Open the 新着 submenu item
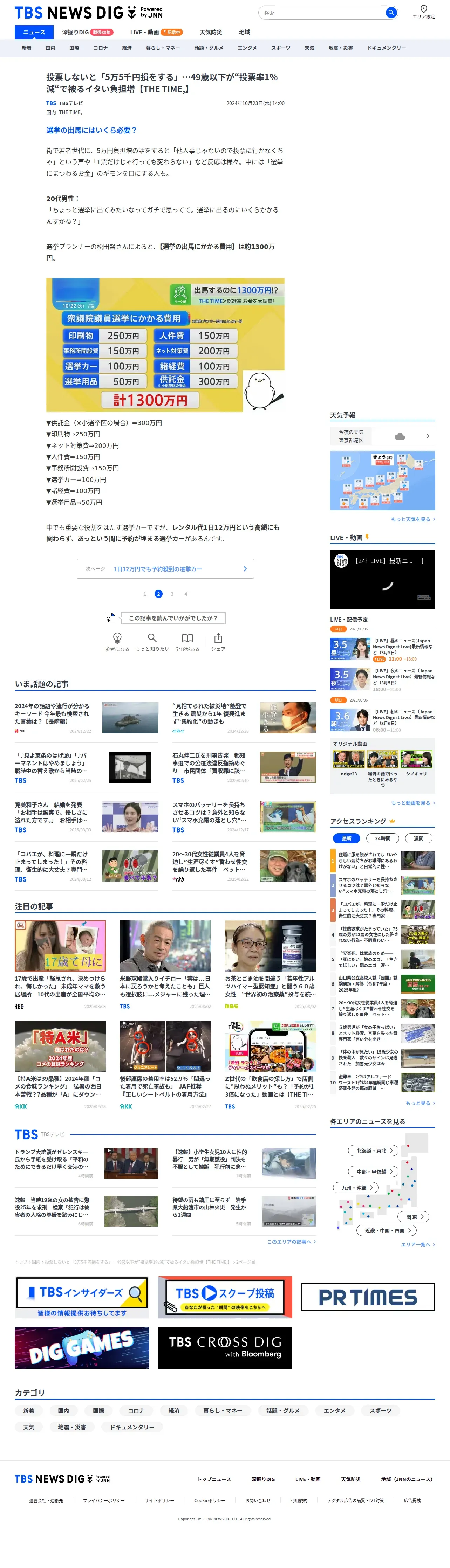The height and width of the screenshot is (1568, 450). tap(26, 48)
